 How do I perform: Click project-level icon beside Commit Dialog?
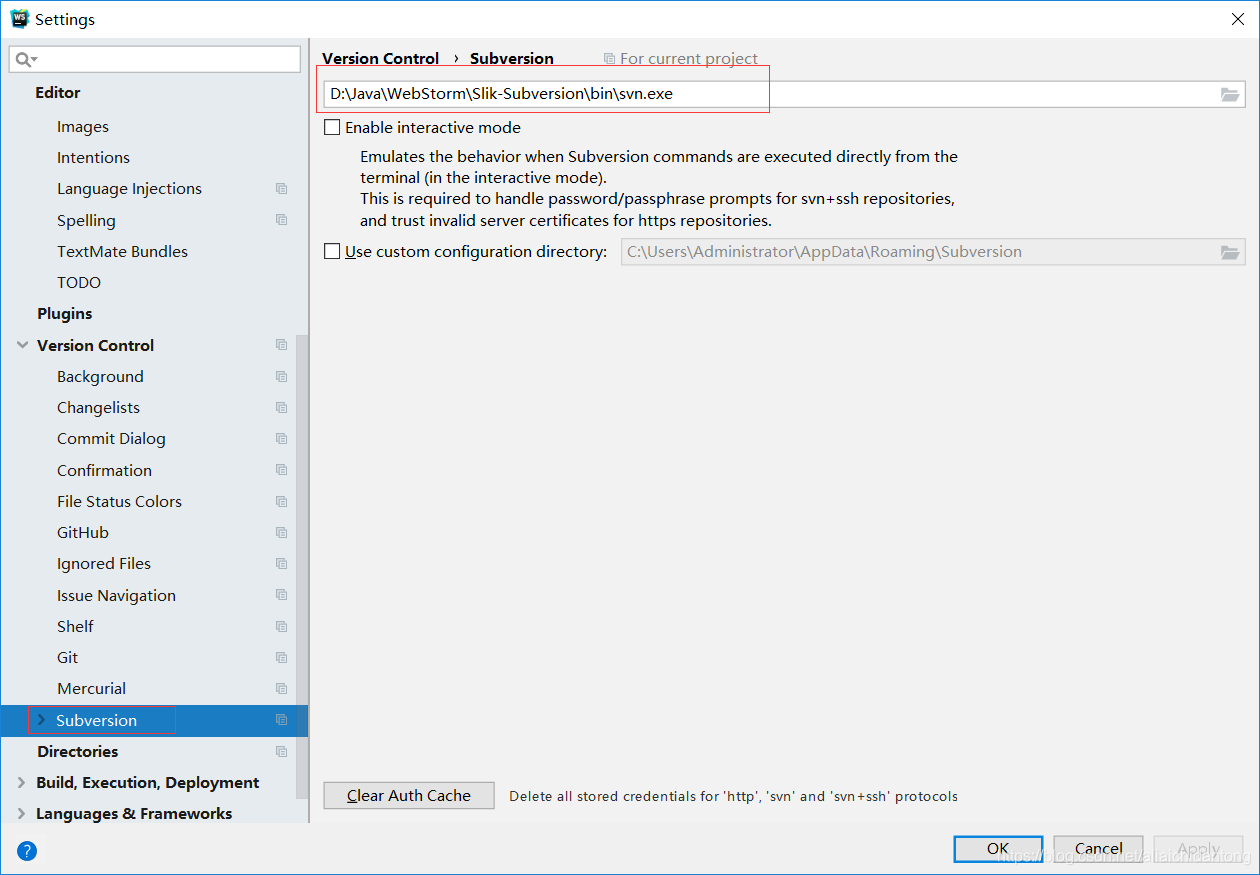(x=282, y=439)
